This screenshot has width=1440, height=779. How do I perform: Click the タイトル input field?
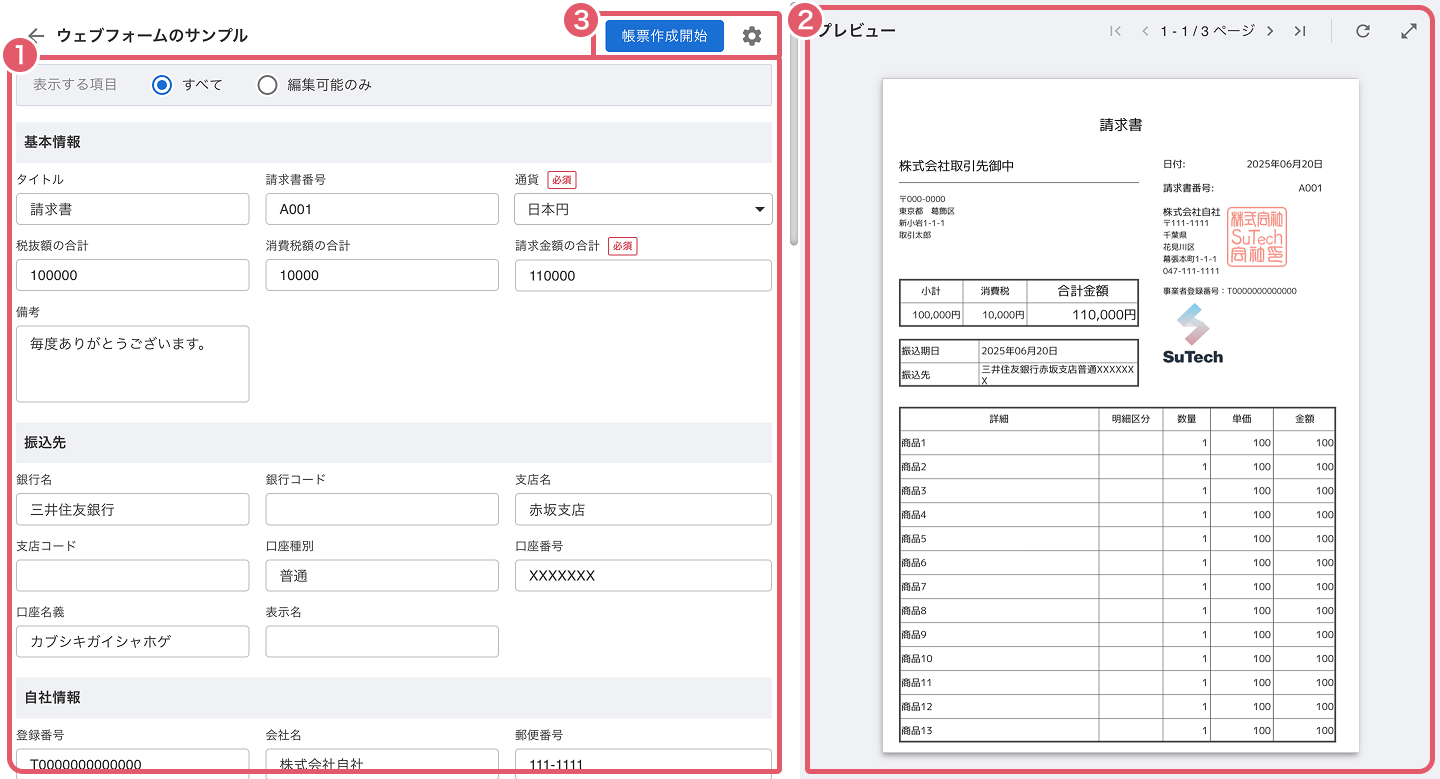coord(132,209)
